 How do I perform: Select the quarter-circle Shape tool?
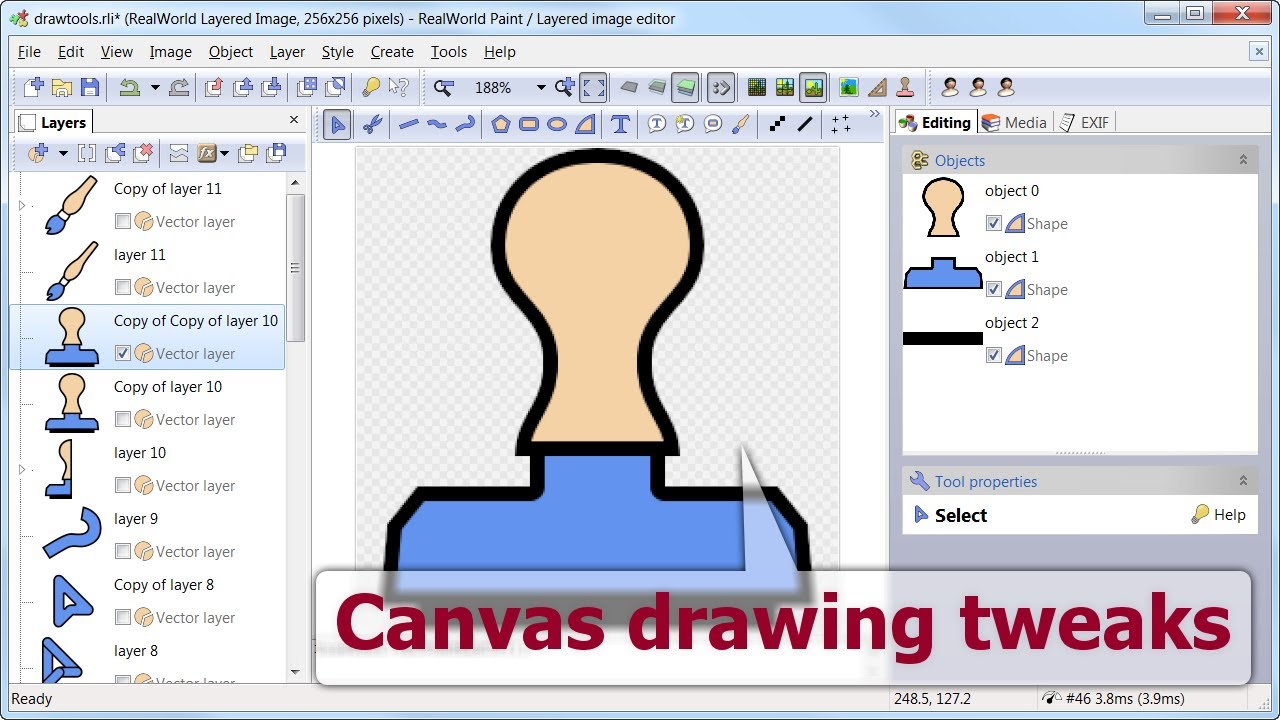pos(585,125)
